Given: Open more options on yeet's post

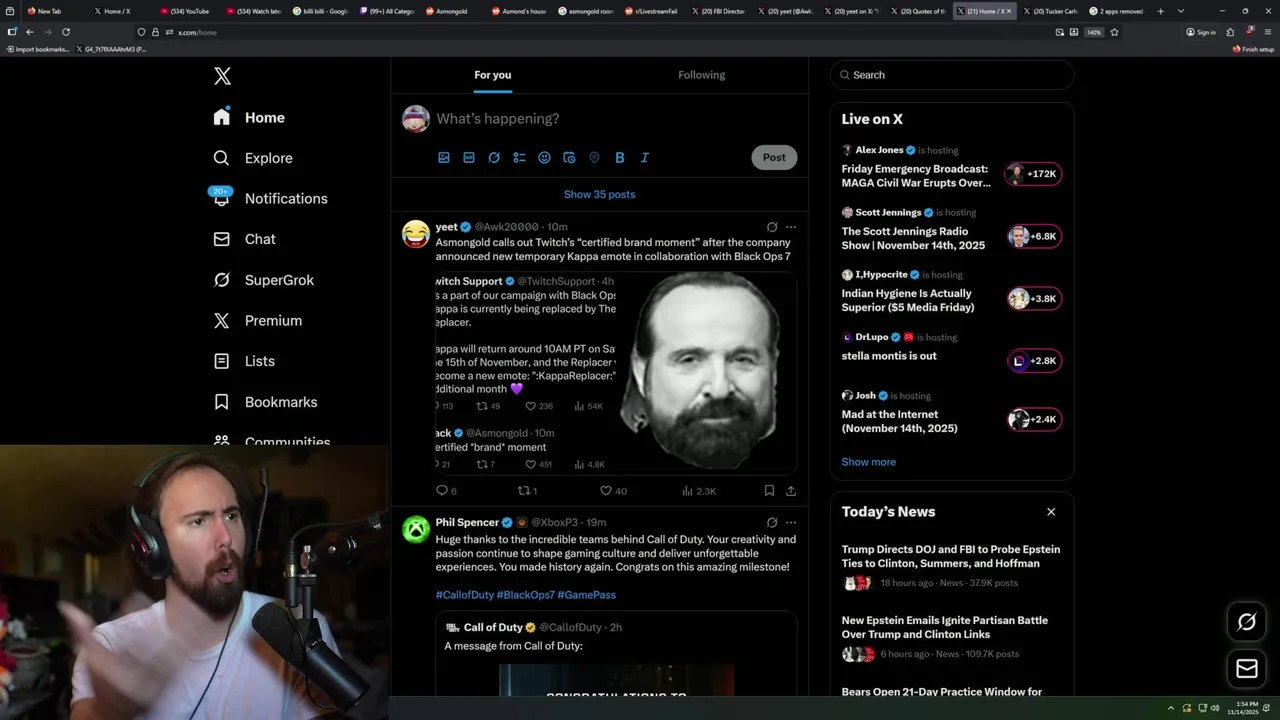Looking at the screenshot, I should tap(791, 227).
